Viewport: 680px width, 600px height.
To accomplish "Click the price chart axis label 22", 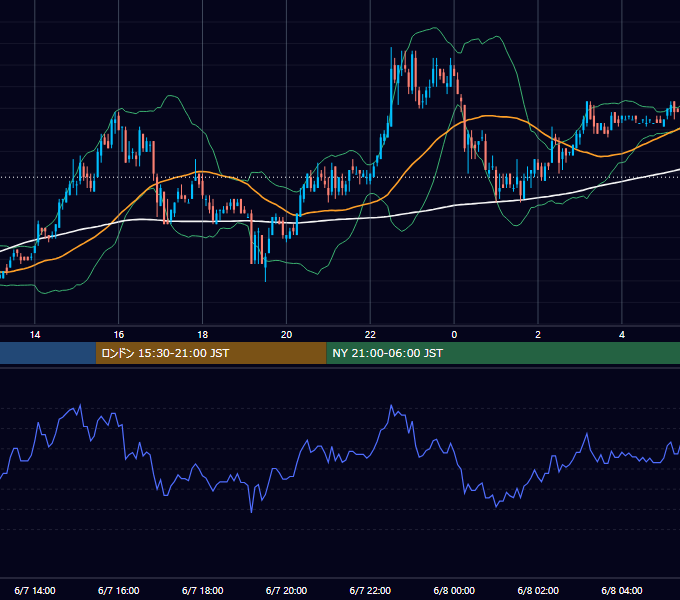I will [370, 335].
